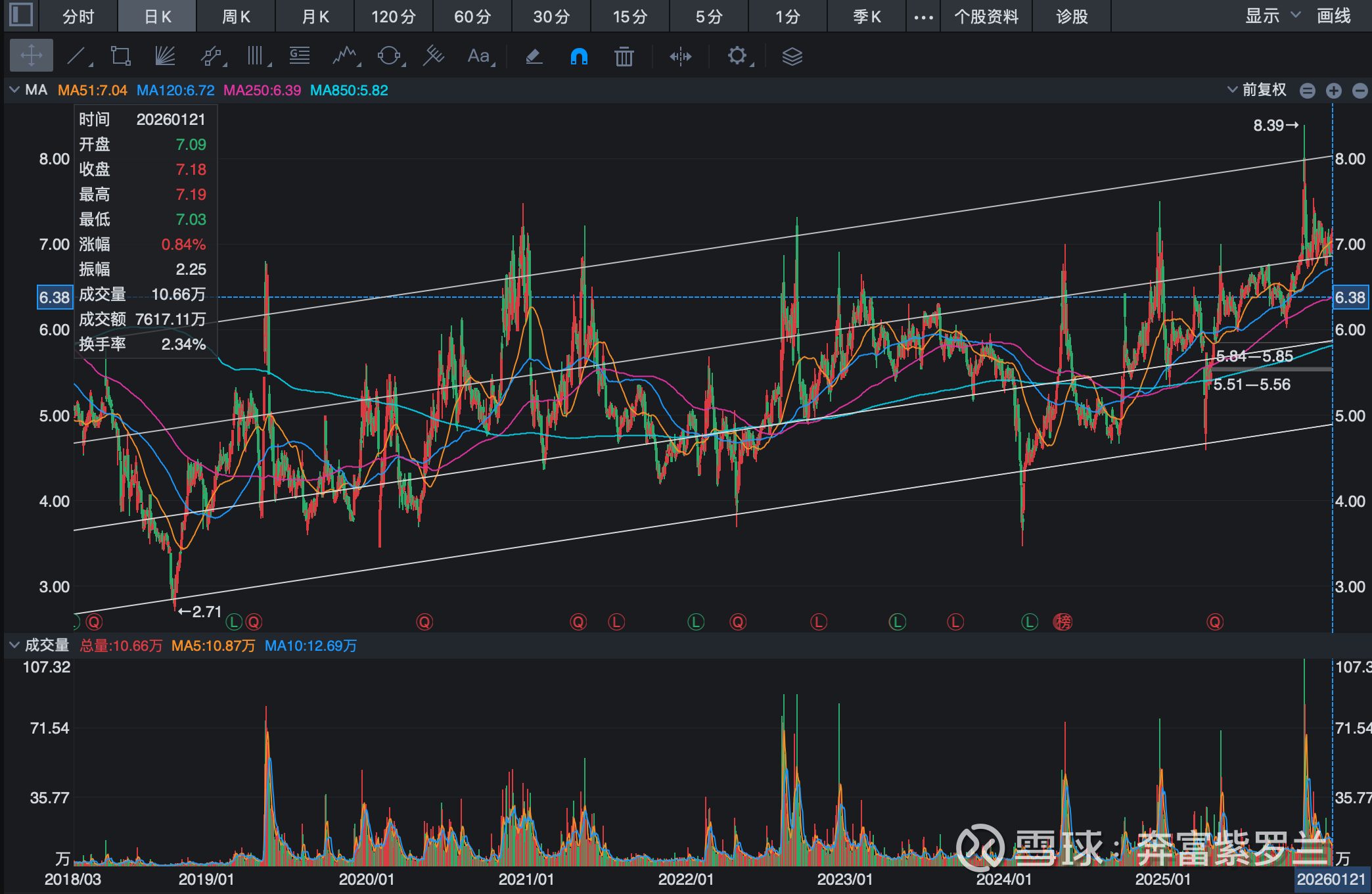Viewport: 1372px width, 894px height.
Task: Toggle the left sidebar panel
Action: [x=21, y=14]
